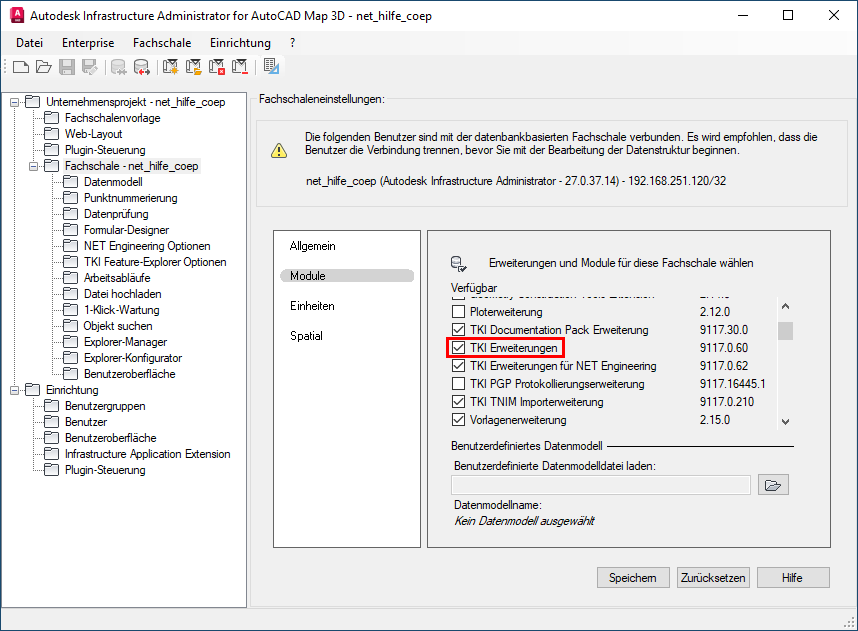Switch to the Allgemein settings page
The height and width of the screenshot is (631, 858).
click(312, 246)
